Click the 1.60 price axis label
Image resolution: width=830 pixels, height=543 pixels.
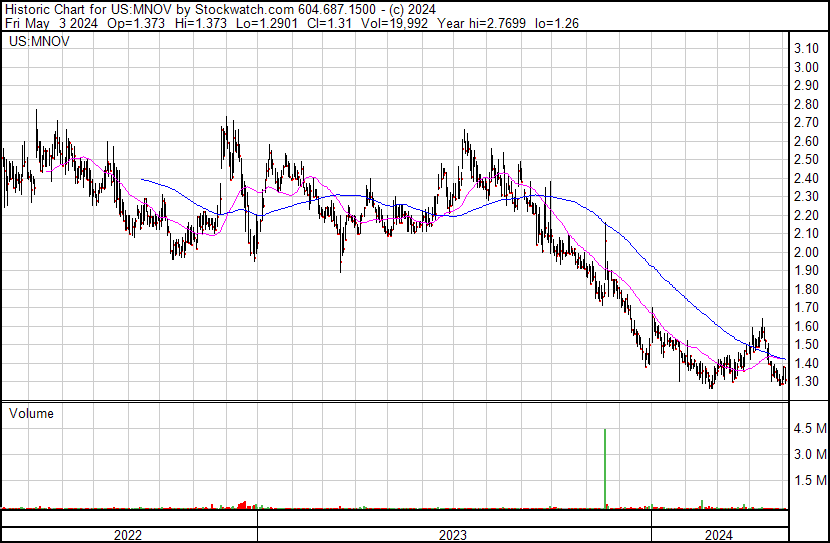(806, 326)
